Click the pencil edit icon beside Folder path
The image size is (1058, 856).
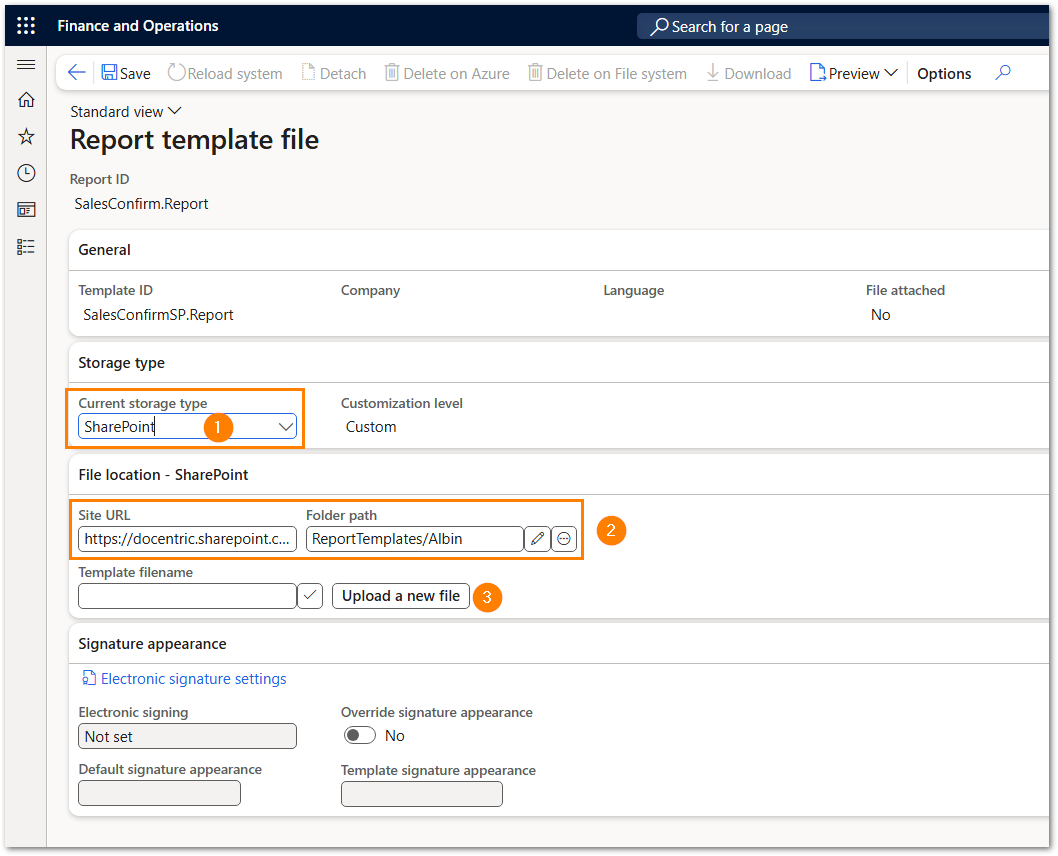click(537, 539)
